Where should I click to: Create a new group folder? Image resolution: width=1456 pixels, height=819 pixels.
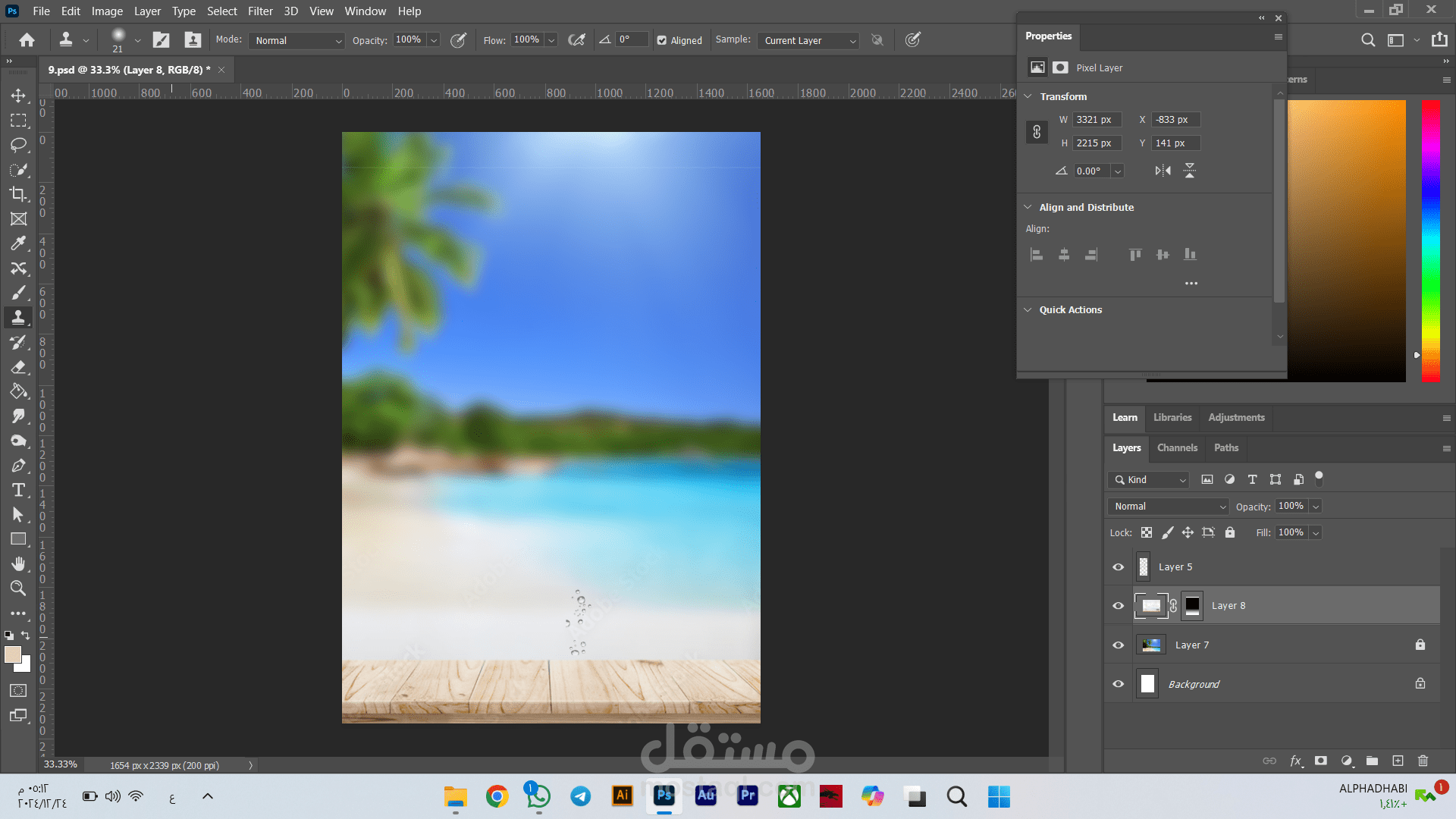(1372, 761)
